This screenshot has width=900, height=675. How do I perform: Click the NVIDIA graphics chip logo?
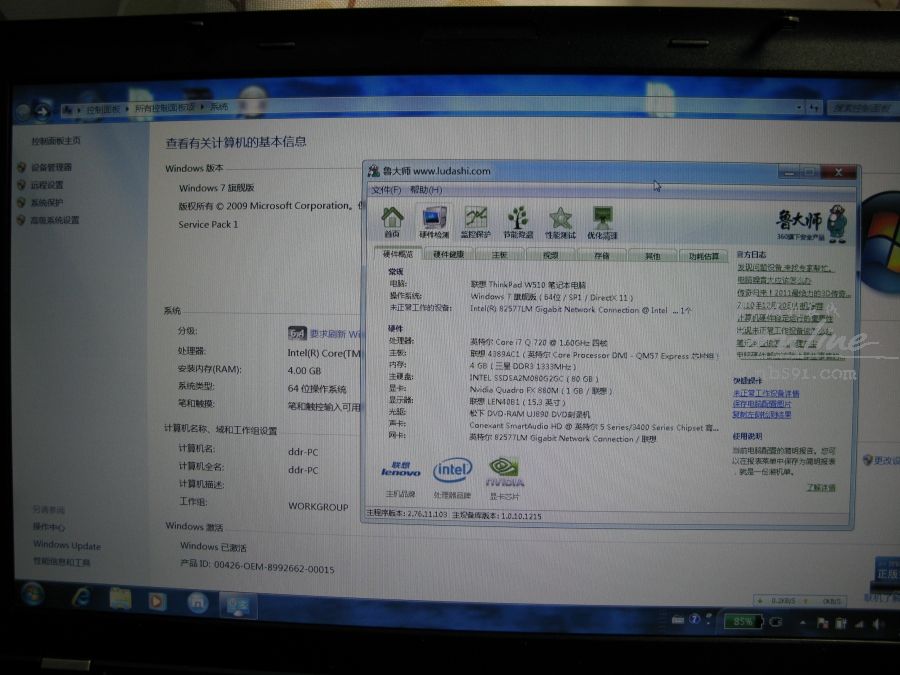(504, 468)
